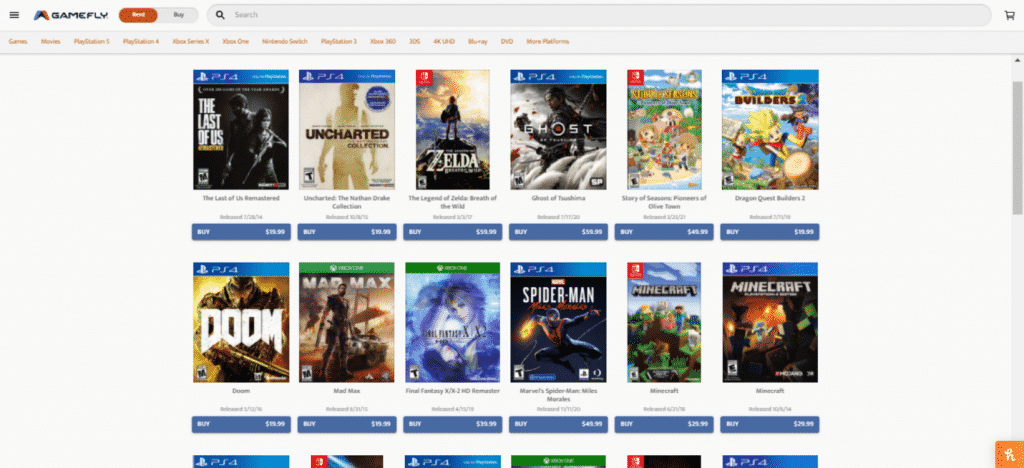Select PlayStation 3 platform tab
Screen dimensions: 1024x468
pyautogui.click(x=338, y=42)
